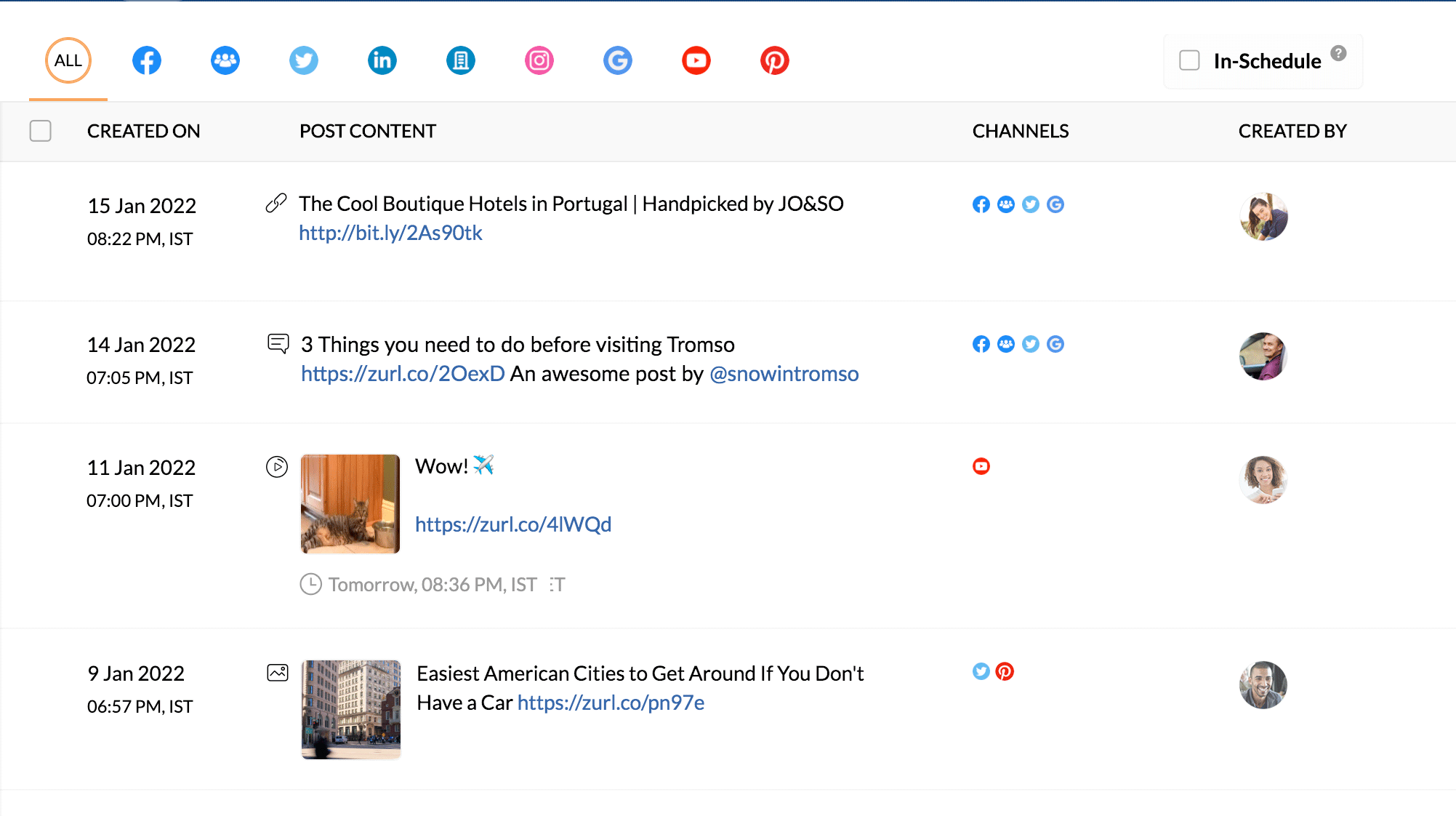This screenshot has width=1456, height=816.
Task: Click the POST CONTENT column header
Action: coord(368,131)
